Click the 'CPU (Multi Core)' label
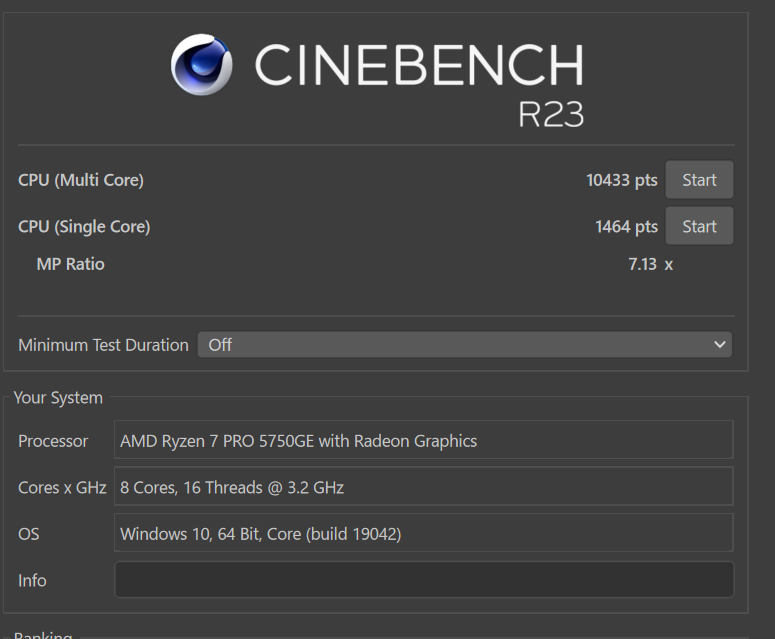The width and height of the screenshot is (775, 639). click(81, 180)
